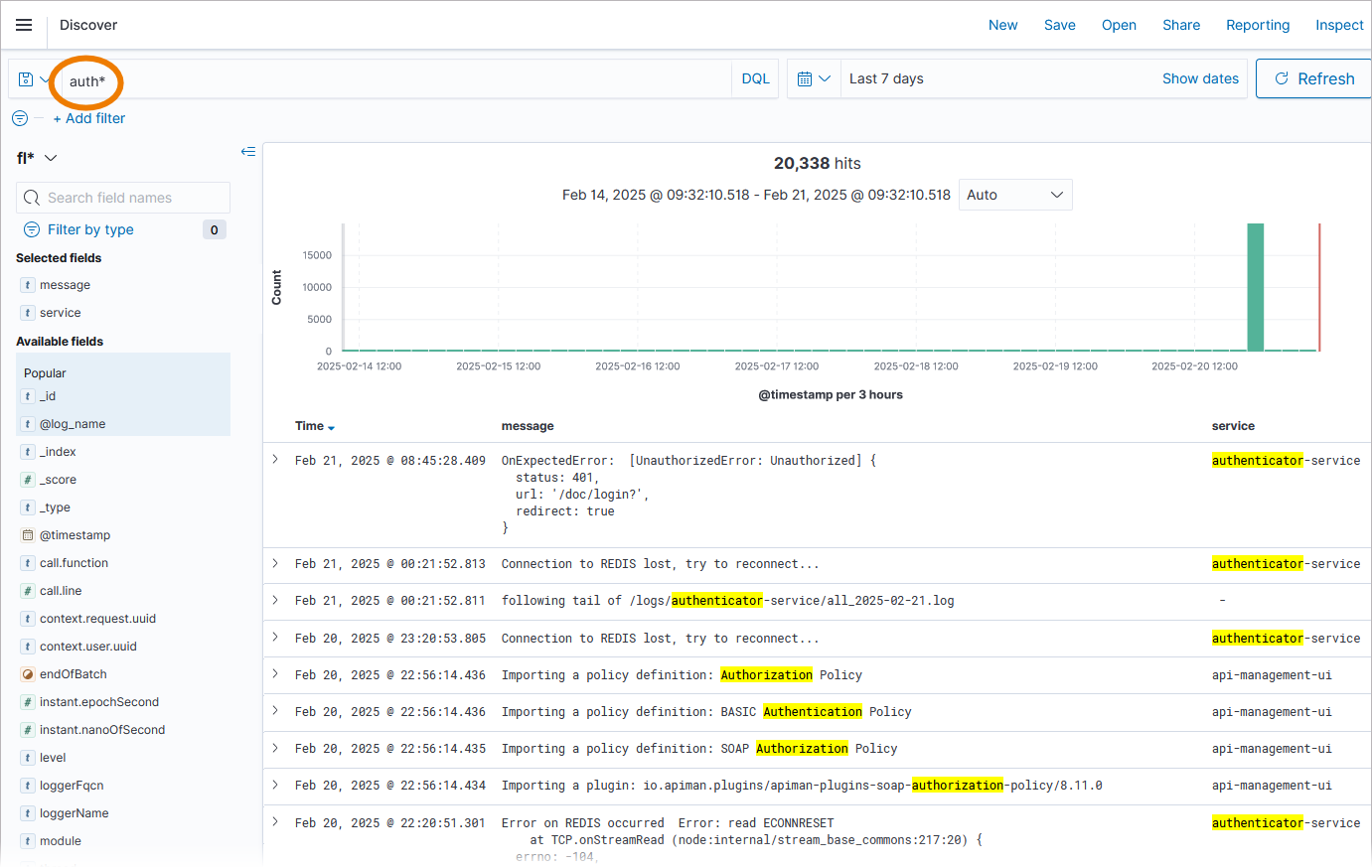The height and width of the screenshot is (868, 1372).
Task: Click the saved query disk icon
Action: coord(27,79)
